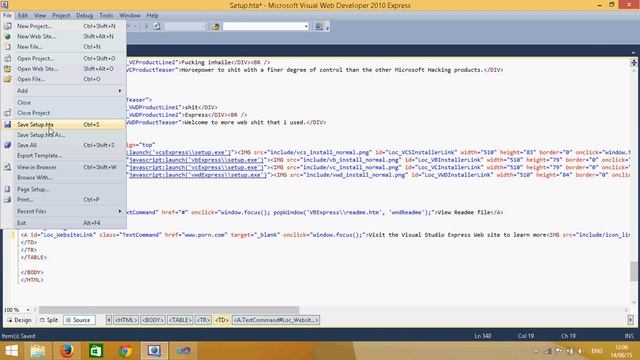Click the New File page icon
Viewport: 640px width, 360px height.
click(x=7, y=47)
